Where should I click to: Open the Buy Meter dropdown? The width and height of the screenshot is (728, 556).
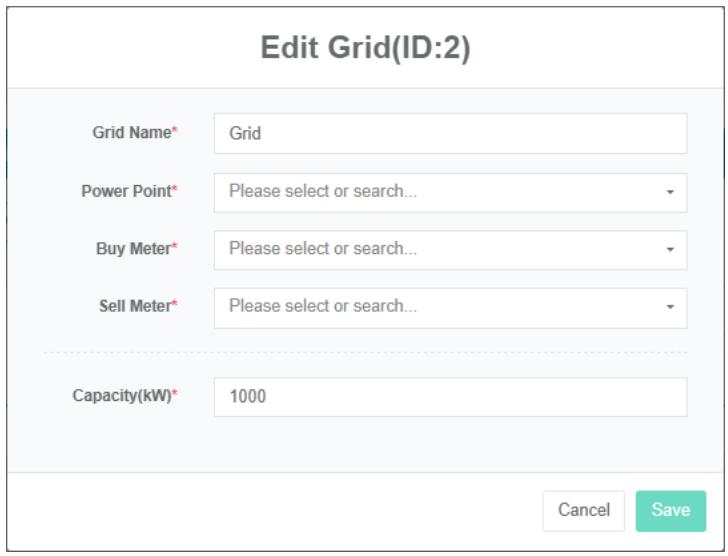tap(440, 250)
